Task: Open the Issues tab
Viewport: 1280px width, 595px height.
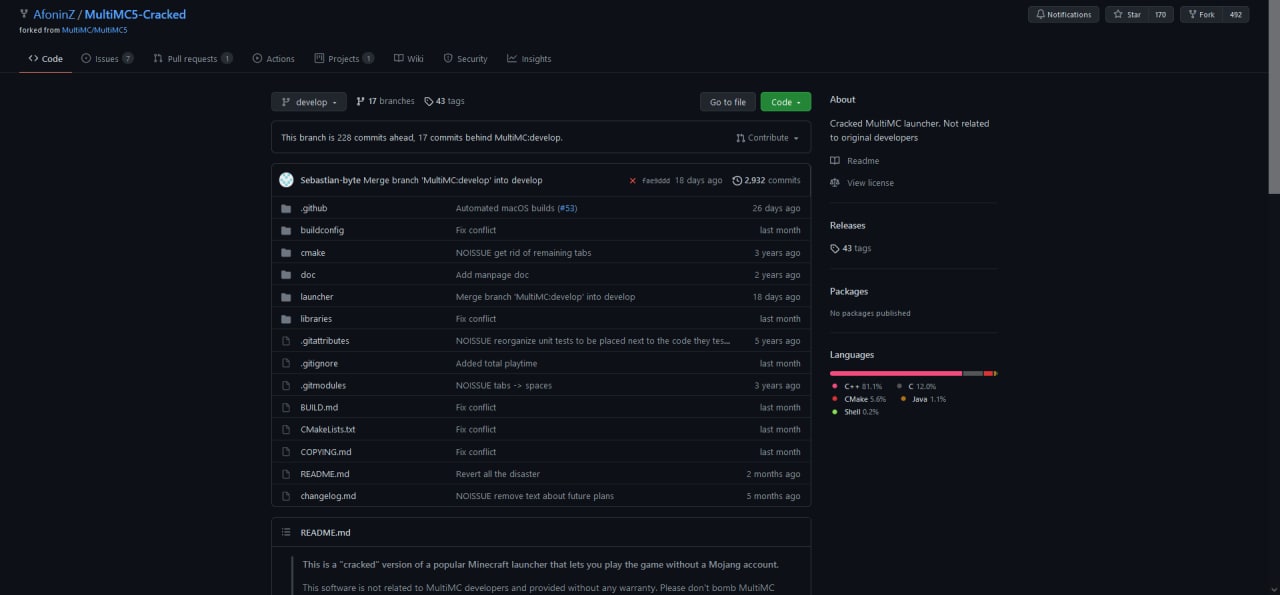Action: (x=107, y=59)
